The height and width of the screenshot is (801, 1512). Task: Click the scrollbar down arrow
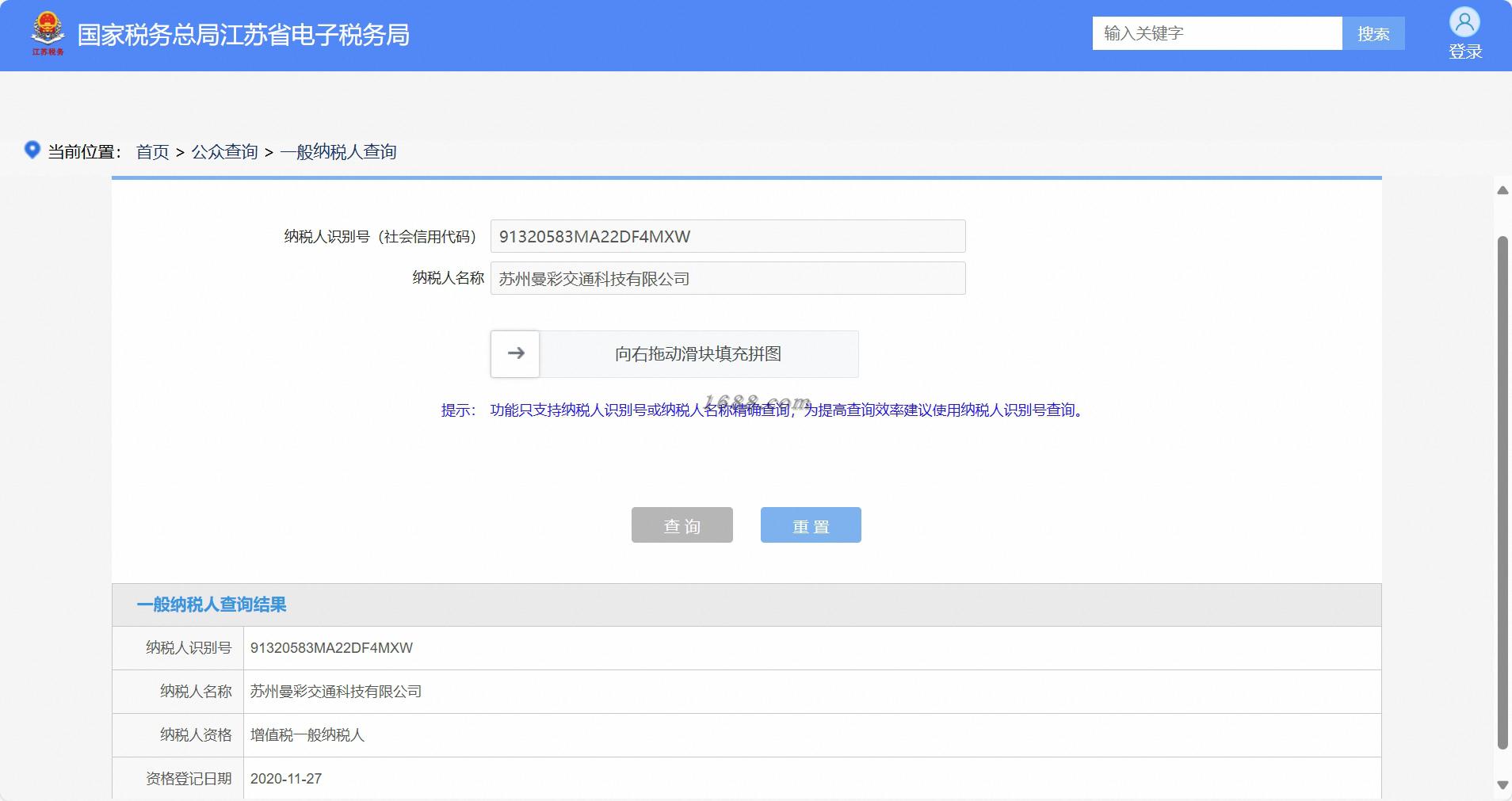pyautogui.click(x=1502, y=785)
